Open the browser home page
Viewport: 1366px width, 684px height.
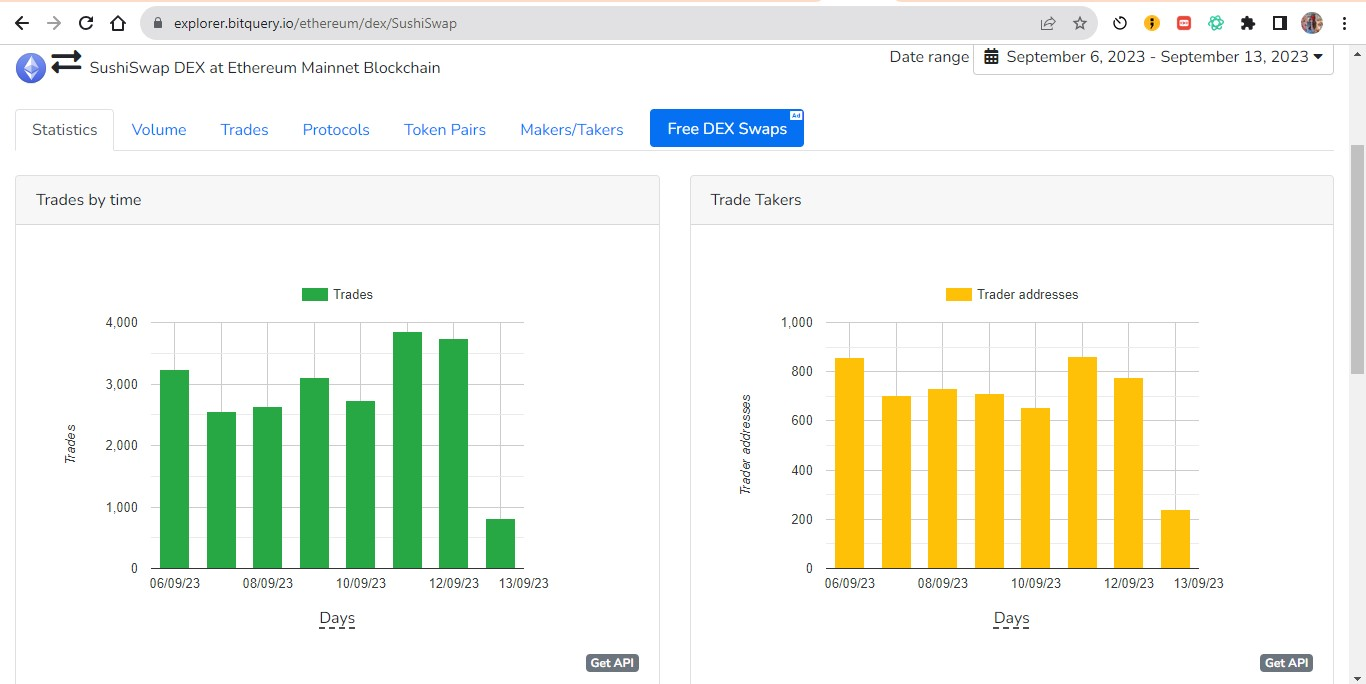(118, 23)
